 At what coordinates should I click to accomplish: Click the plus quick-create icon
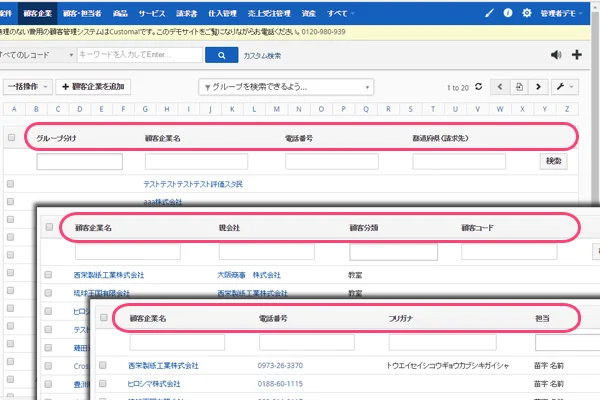pos(575,55)
